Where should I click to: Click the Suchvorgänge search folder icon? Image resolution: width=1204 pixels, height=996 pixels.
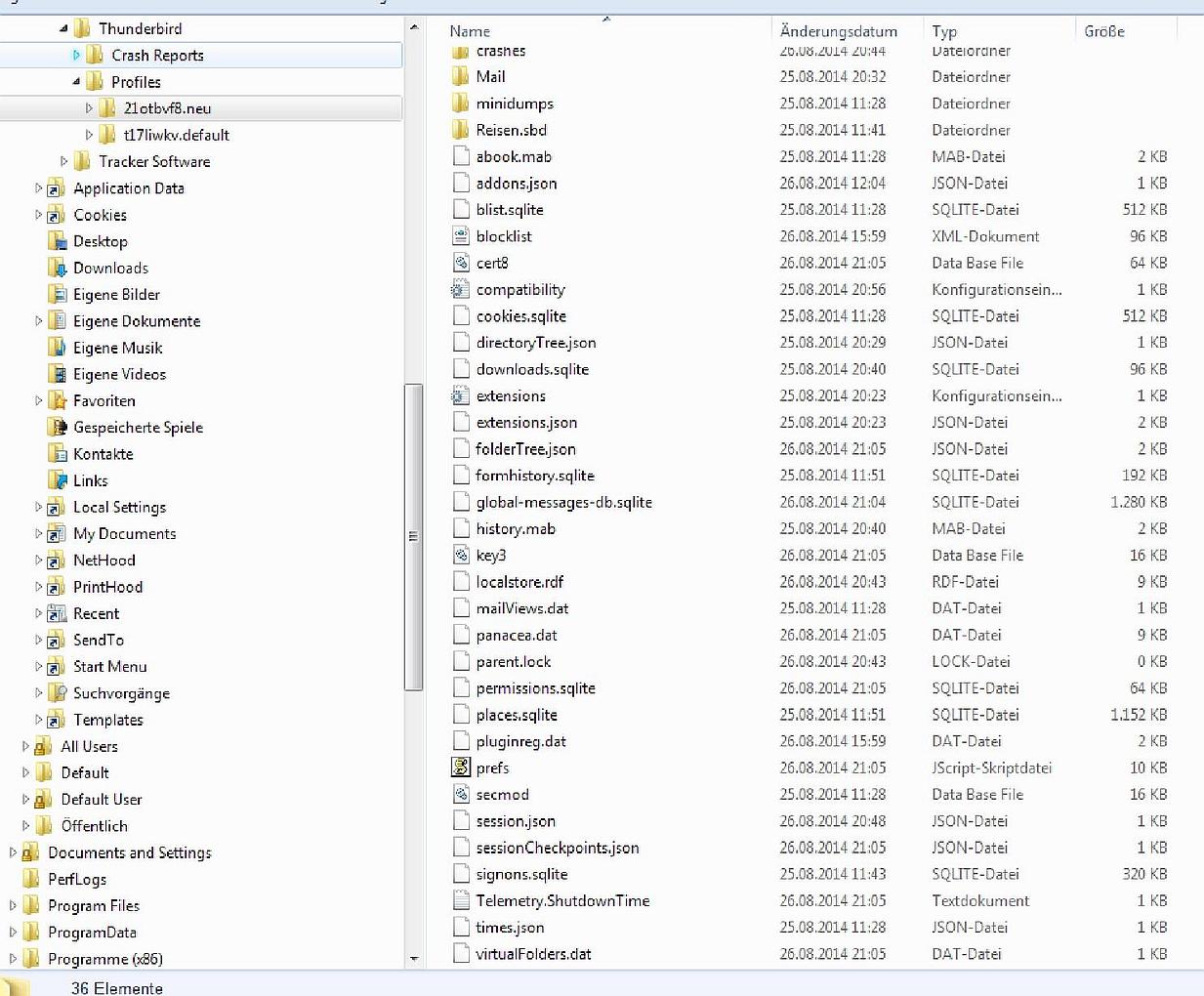click(57, 692)
